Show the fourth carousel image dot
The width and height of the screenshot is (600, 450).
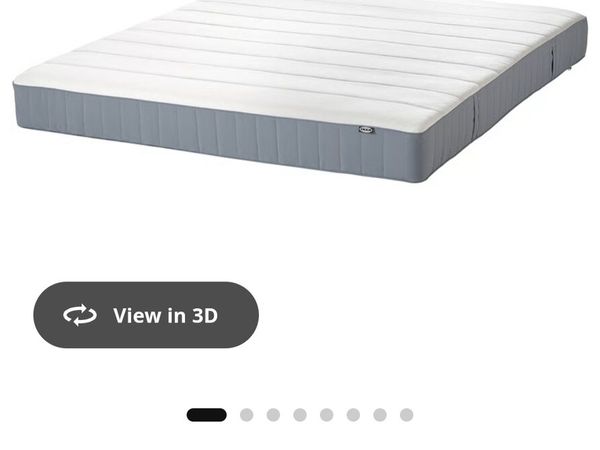coord(300,415)
